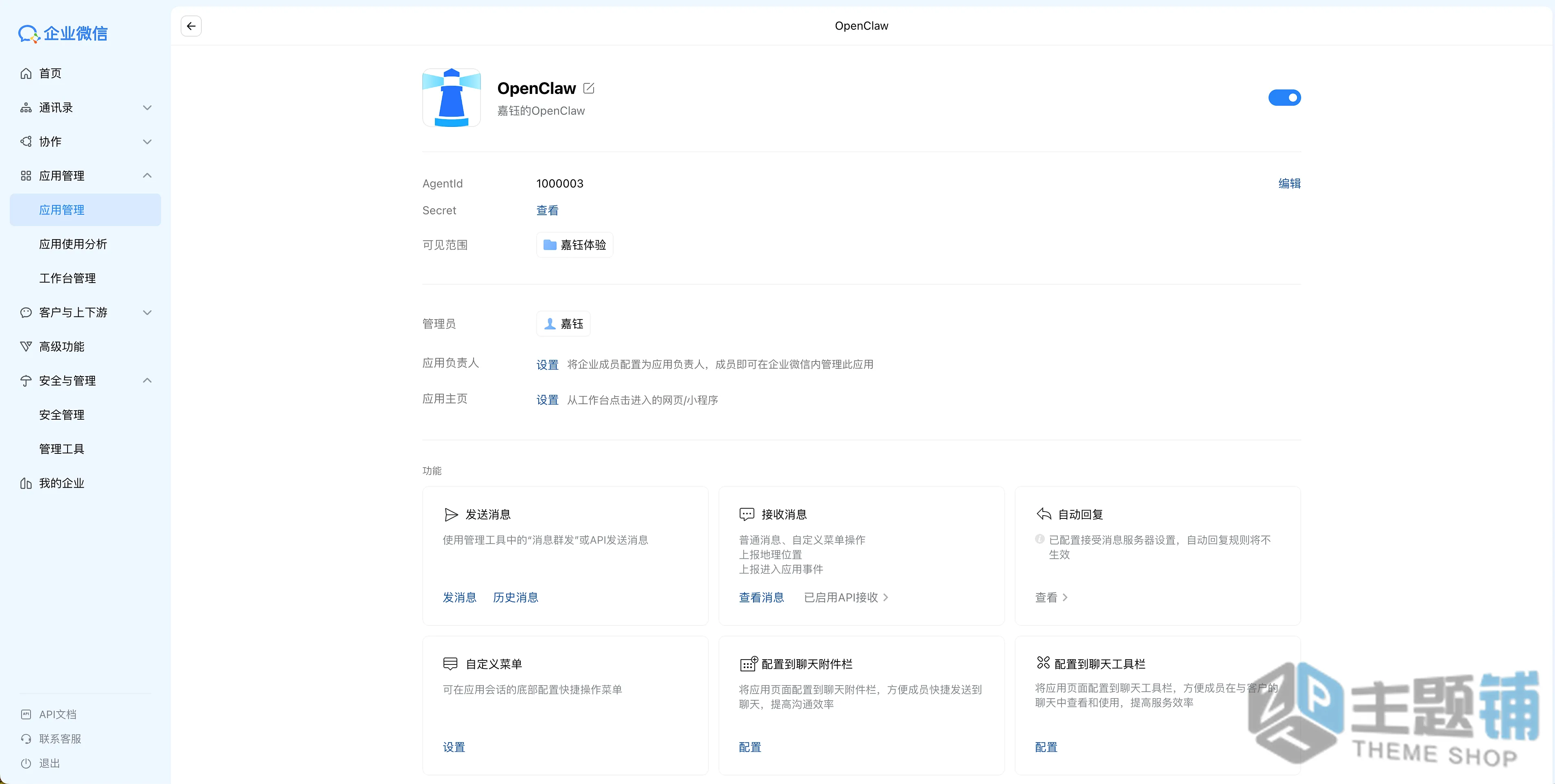Click the 联系客服 headset icon
This screenshot has width=1555, height=784.
pos(26,739)
